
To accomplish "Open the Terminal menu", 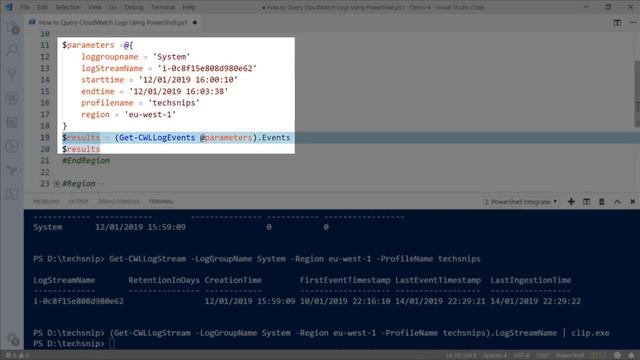I will tap(163, 7).
